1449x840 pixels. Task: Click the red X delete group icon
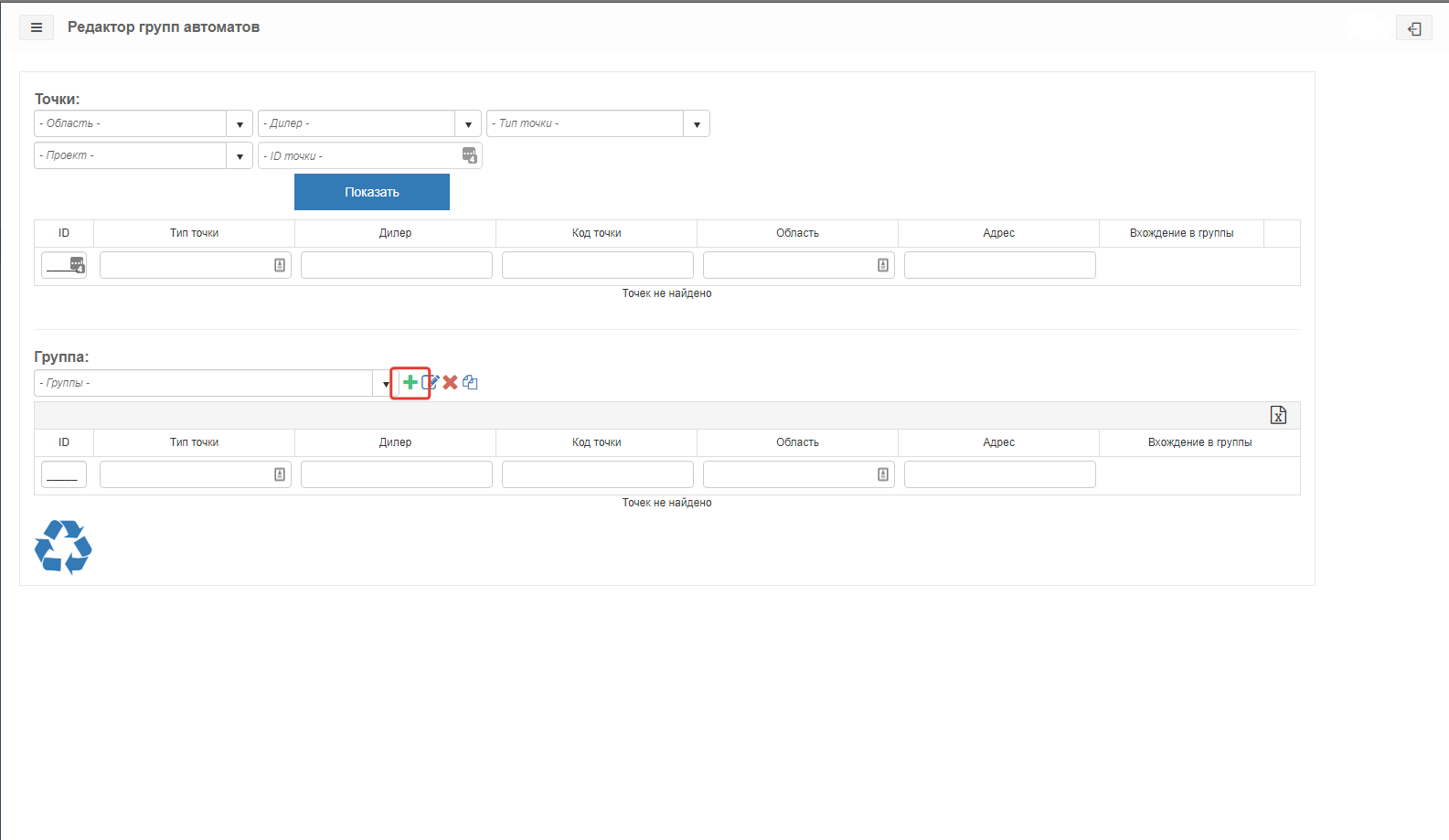click(x=450, y=382)
